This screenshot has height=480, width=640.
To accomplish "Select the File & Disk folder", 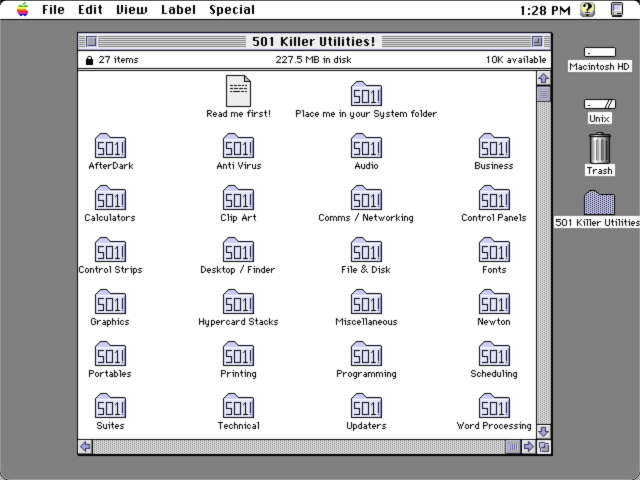I will click(366, 250).
